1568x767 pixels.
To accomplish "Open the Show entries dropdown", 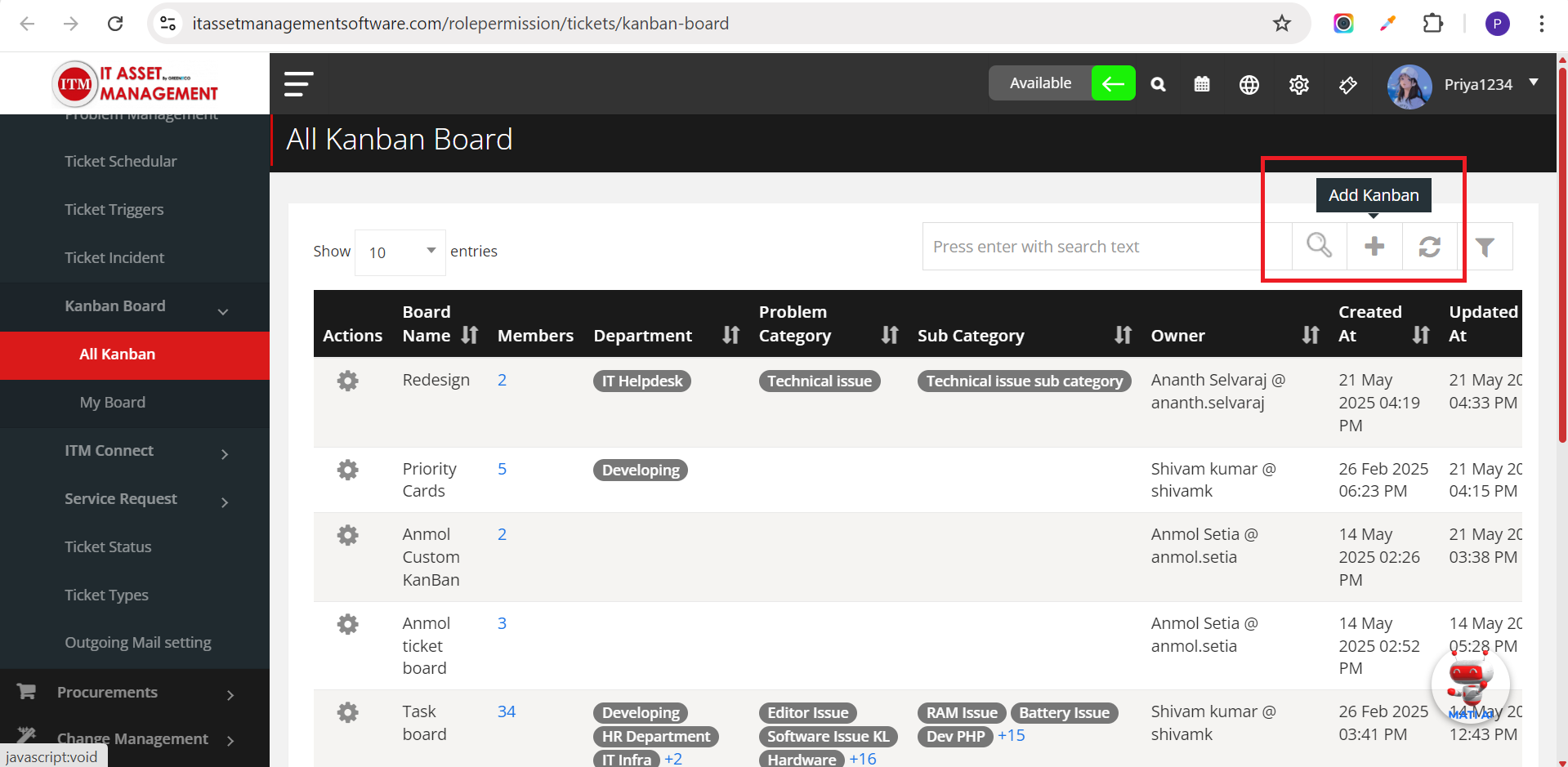I will tap(400, 252).
